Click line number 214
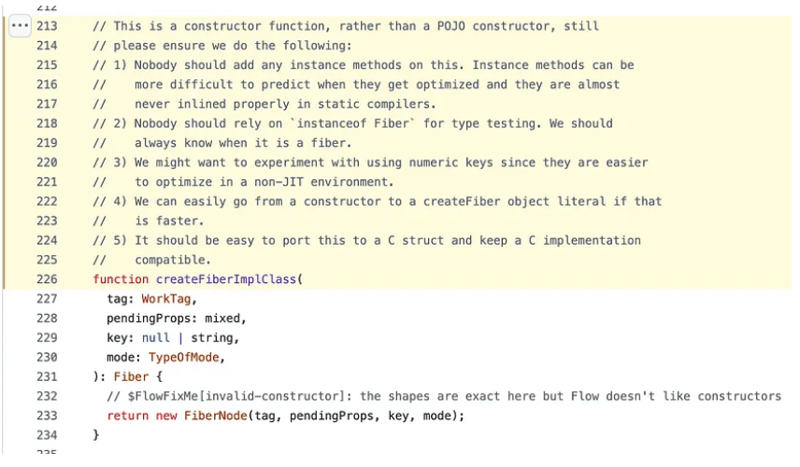The image size is (800, 467). 47,46
